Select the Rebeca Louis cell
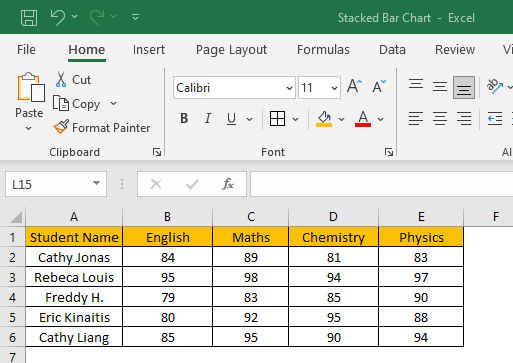513x363 pixels. pos(74,277)
